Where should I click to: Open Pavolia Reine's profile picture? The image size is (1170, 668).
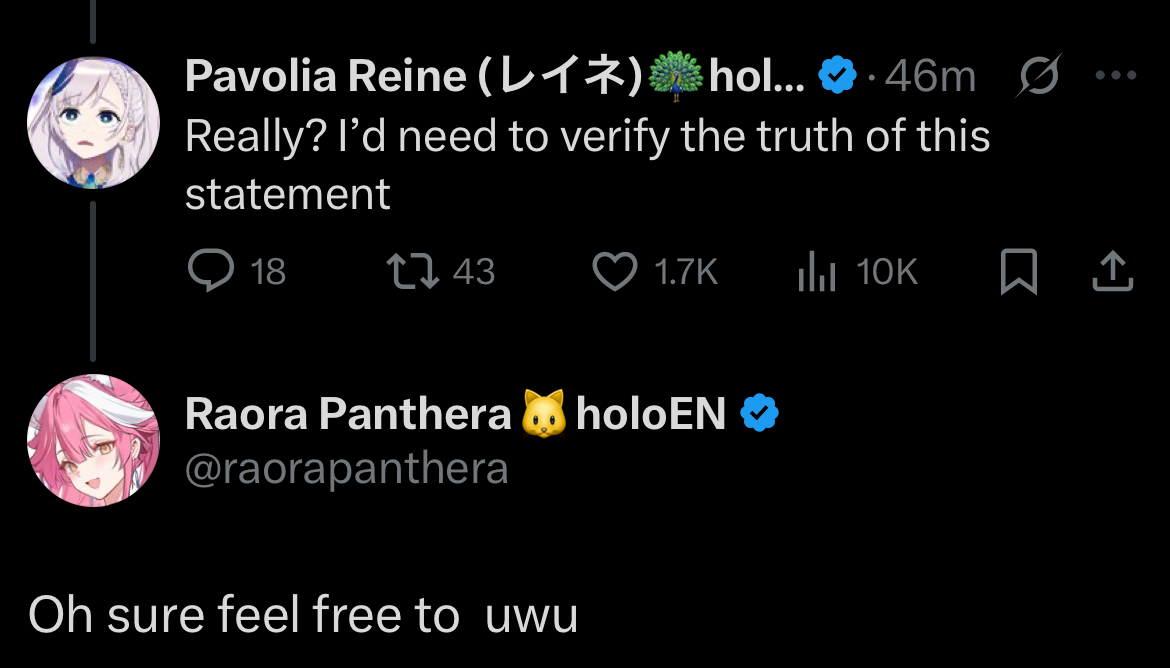pyautogui.click(x=93, y=123)
